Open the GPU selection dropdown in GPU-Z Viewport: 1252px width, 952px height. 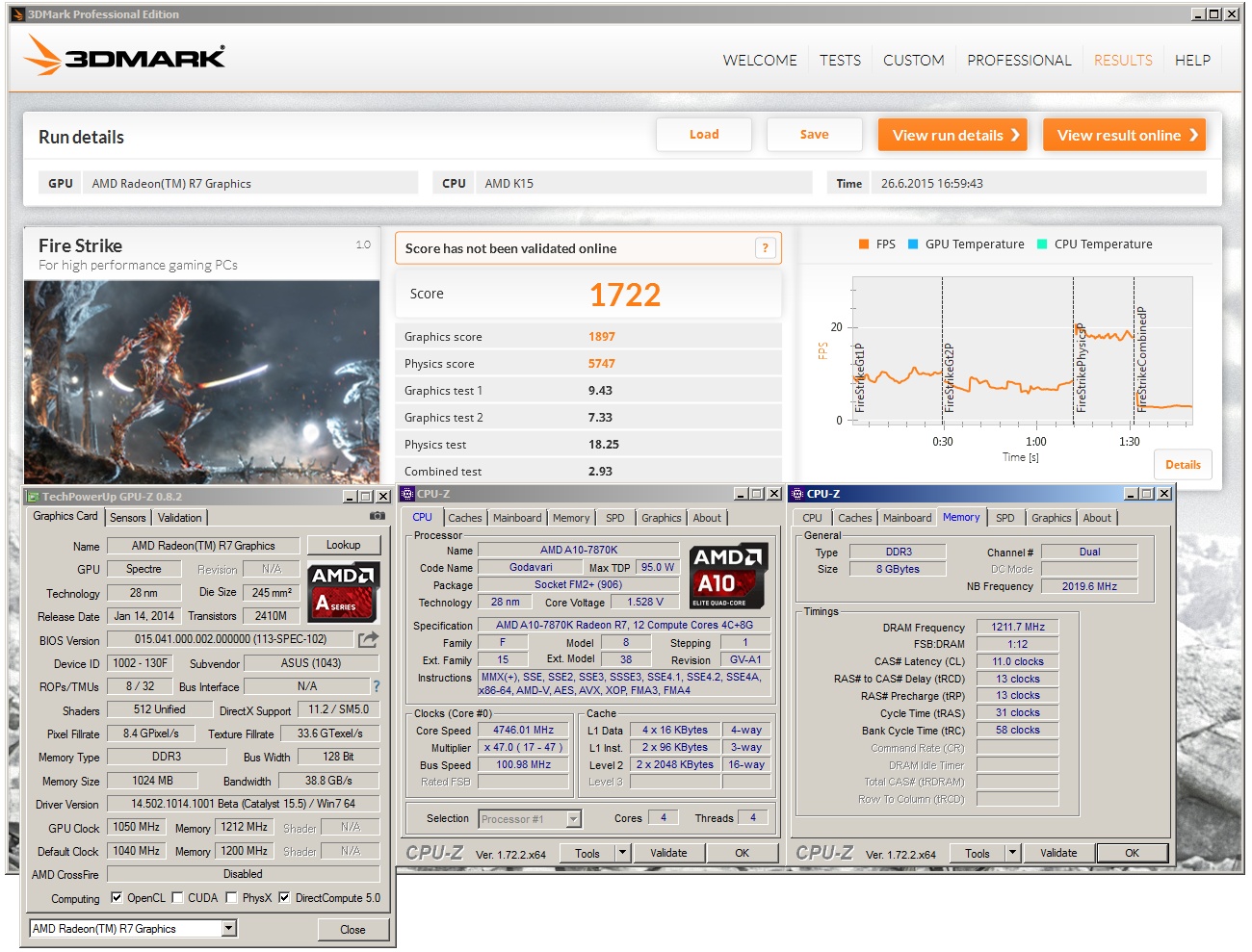coord(229,929)
